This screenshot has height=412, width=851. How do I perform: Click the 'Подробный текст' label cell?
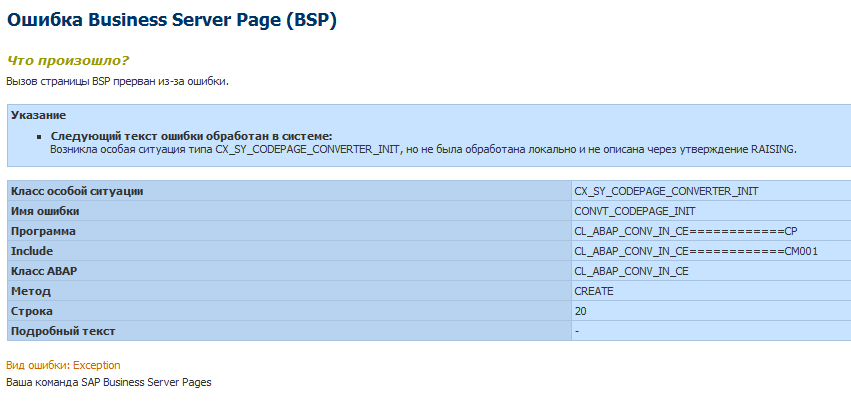pos(289,331)
